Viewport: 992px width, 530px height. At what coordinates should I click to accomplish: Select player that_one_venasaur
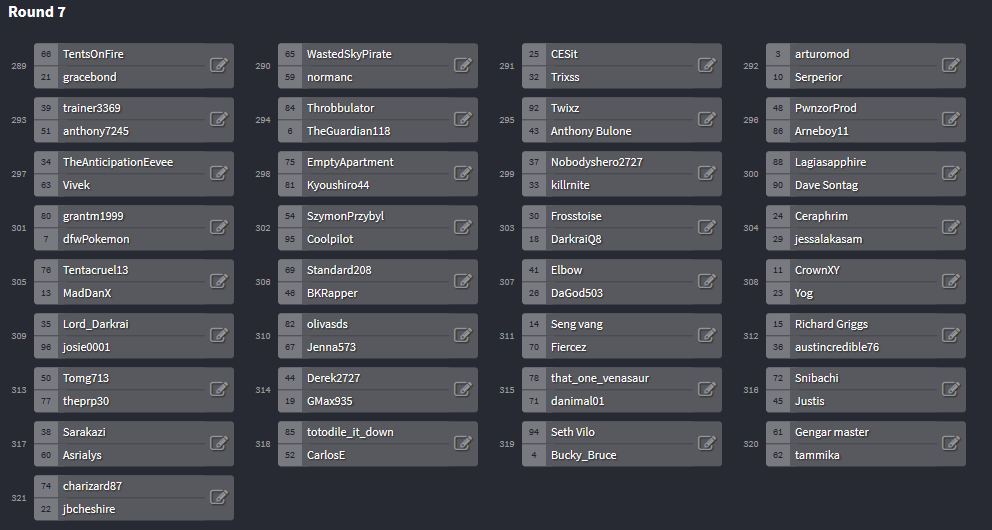coord(600,378)
